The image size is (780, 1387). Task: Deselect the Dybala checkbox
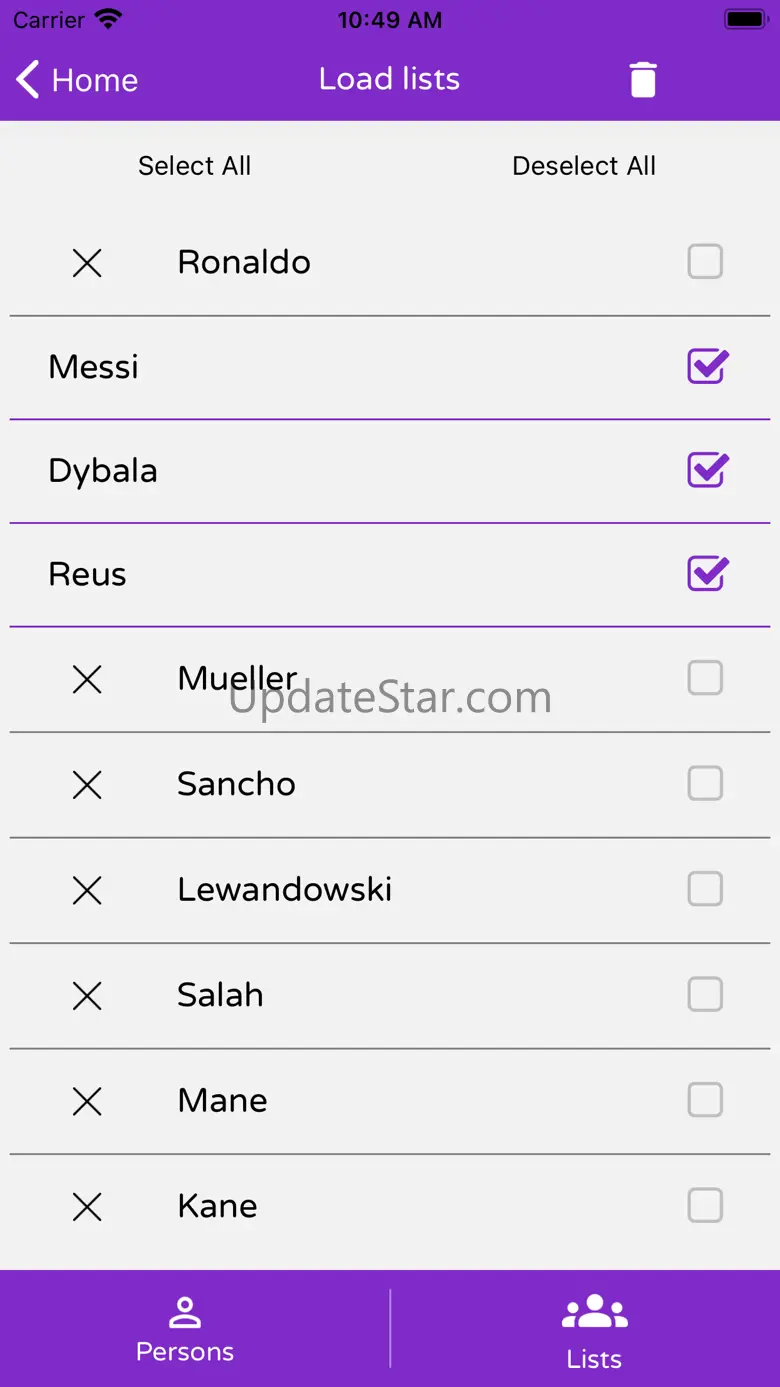707,470
